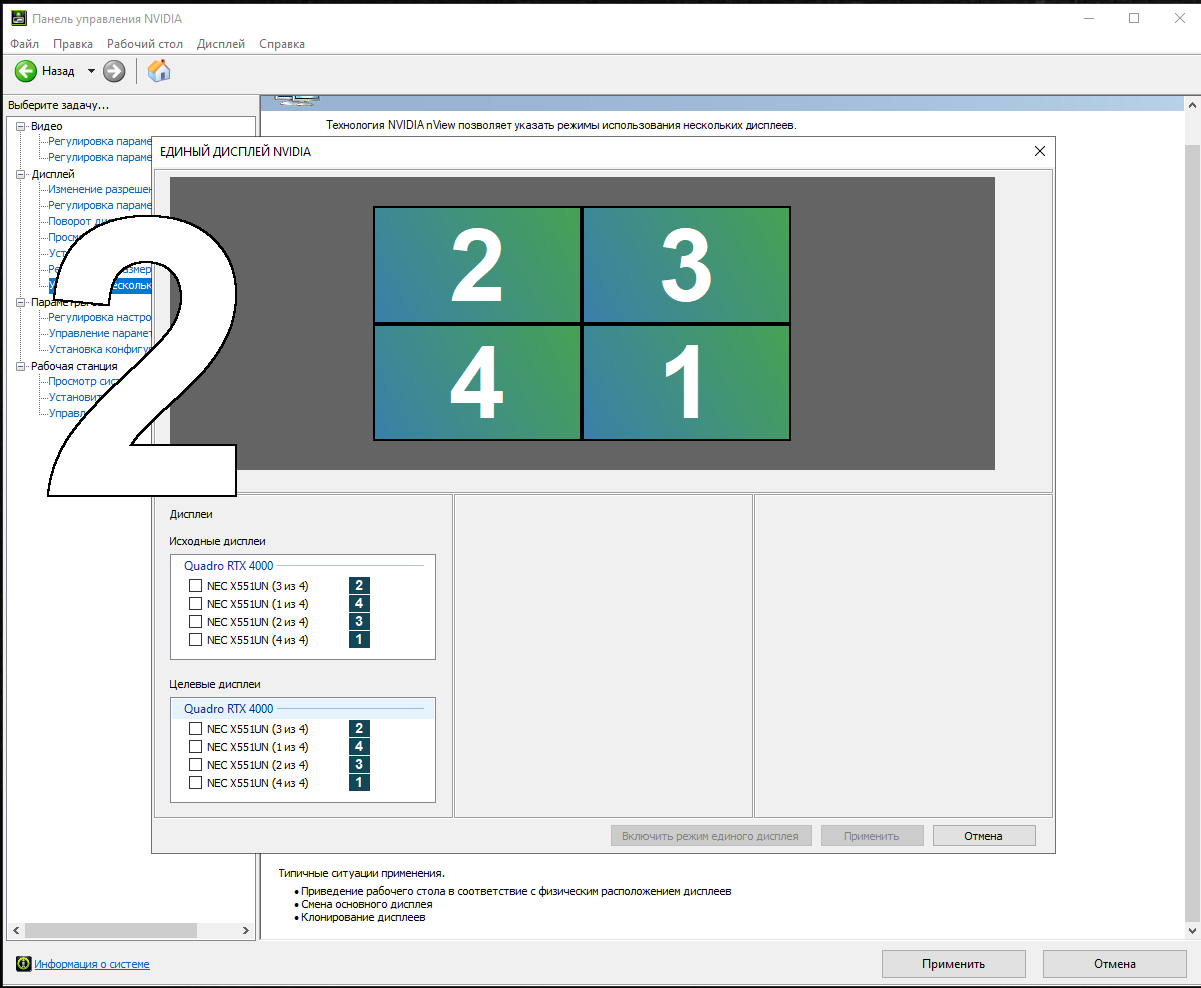Click Включить режим единого дисплея button
The width and height of the screenshot is (1201, 988).
(710, 836)
